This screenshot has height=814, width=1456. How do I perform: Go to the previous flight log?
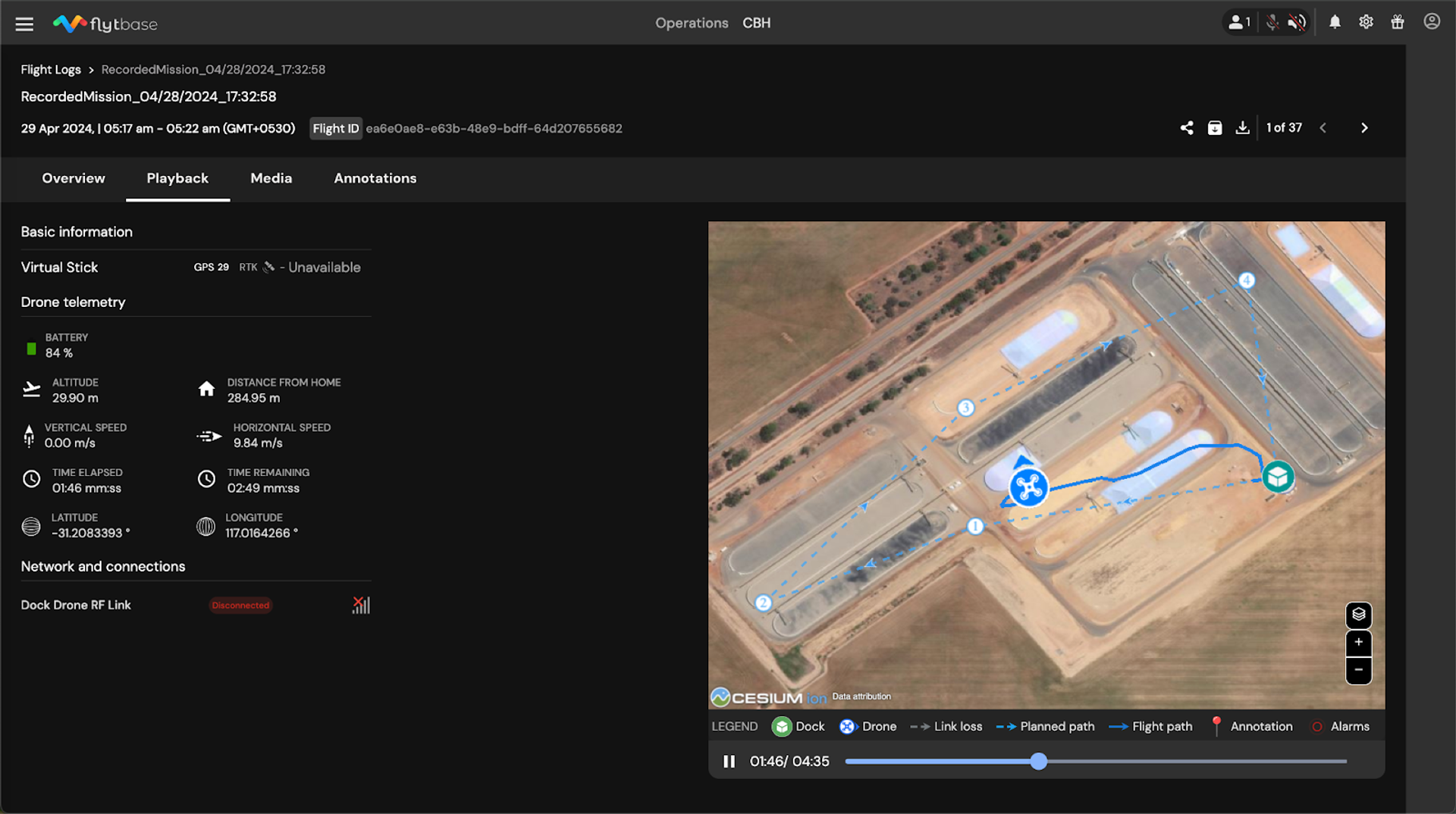tap(1323, 128)
